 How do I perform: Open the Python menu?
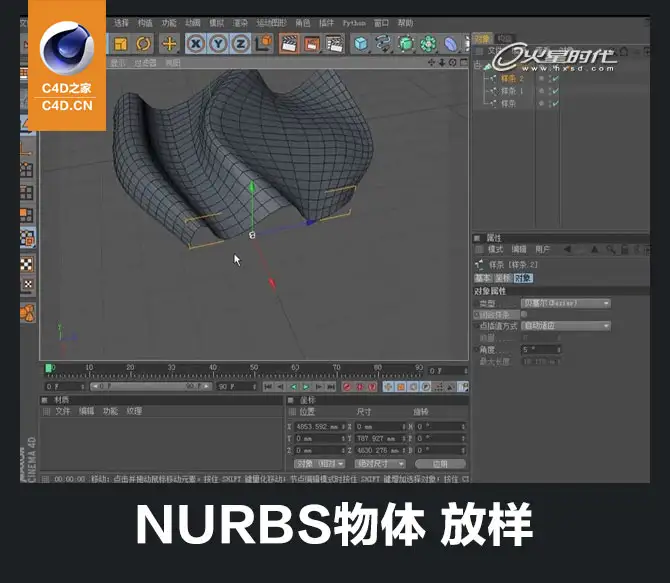tap(354, 23)
